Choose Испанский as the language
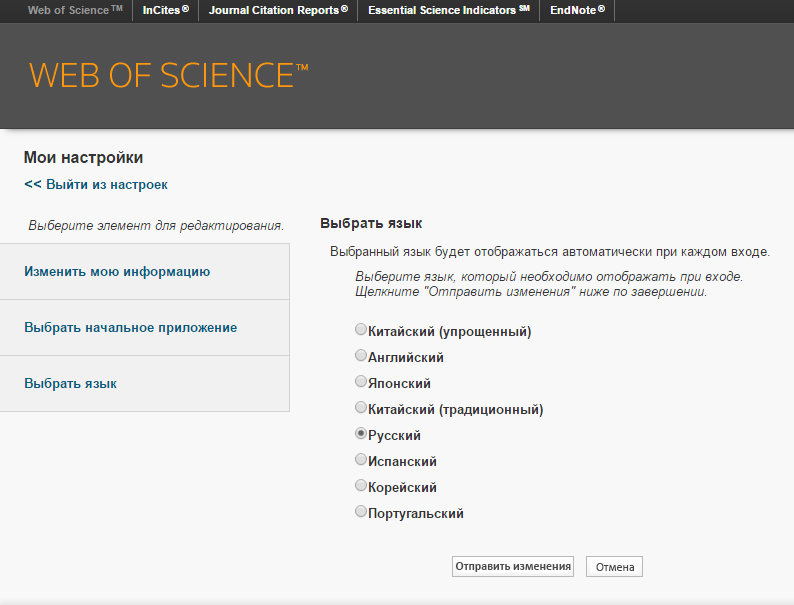 coord(361,460)
